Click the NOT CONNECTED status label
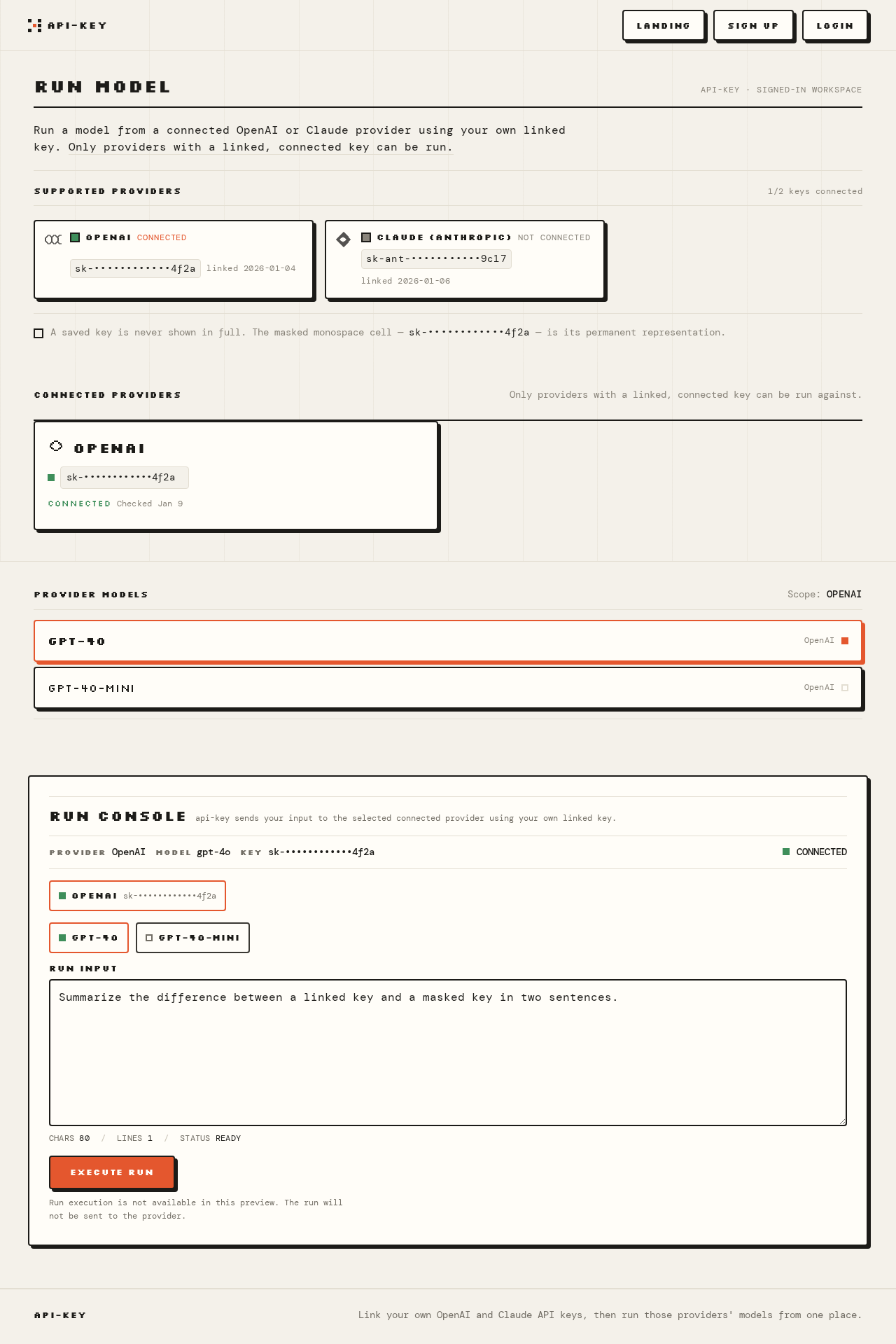 554,237
